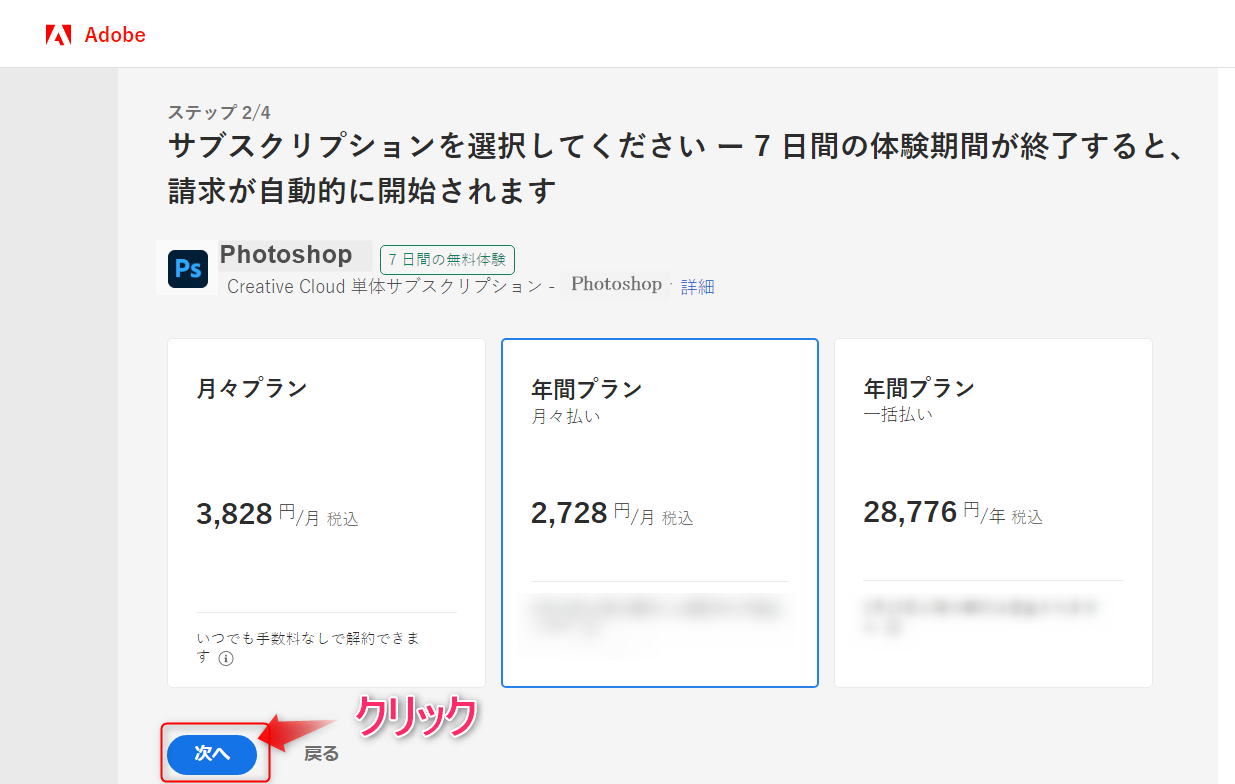
Task: Click the pink クリック annotation label
Action: (x=415, y=717)
